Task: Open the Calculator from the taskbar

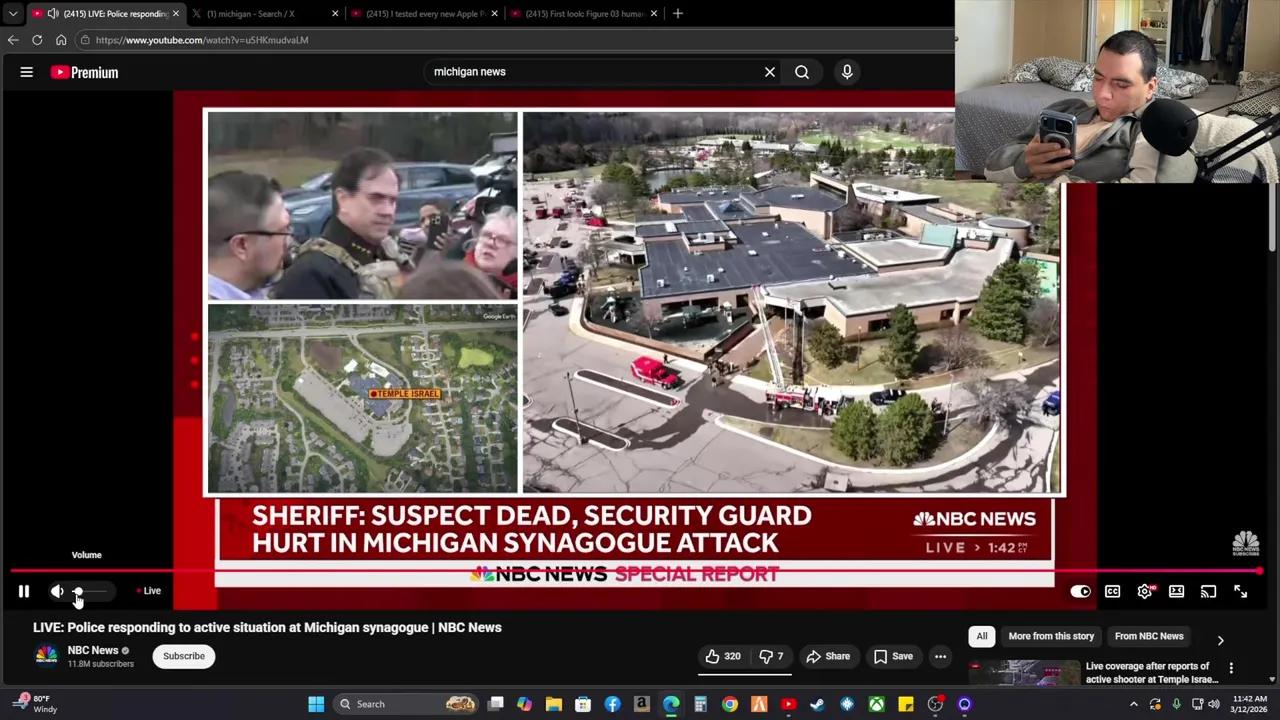Action: click(700, 704)
